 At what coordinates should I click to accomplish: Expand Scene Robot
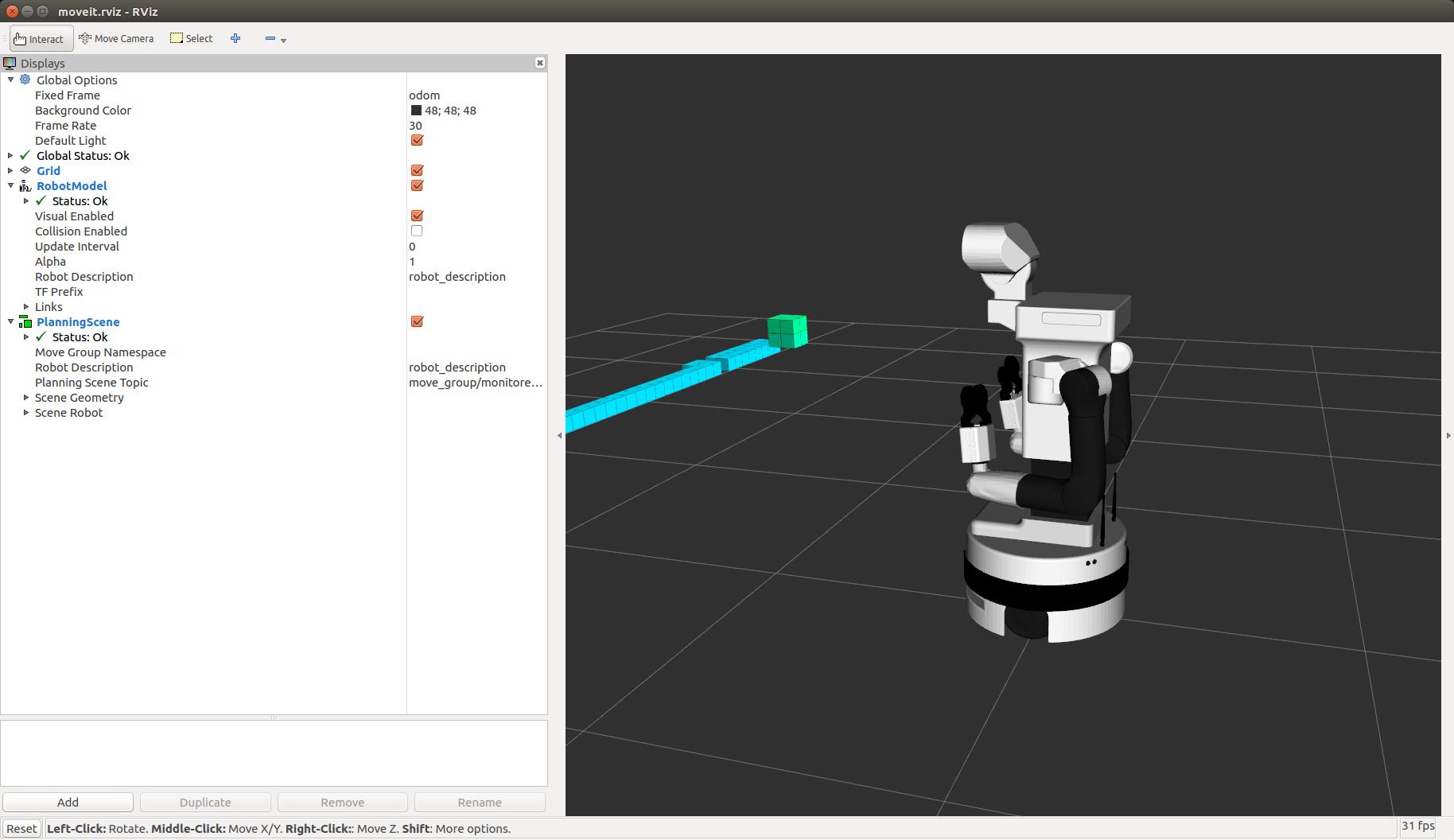[x=26, y=412]
